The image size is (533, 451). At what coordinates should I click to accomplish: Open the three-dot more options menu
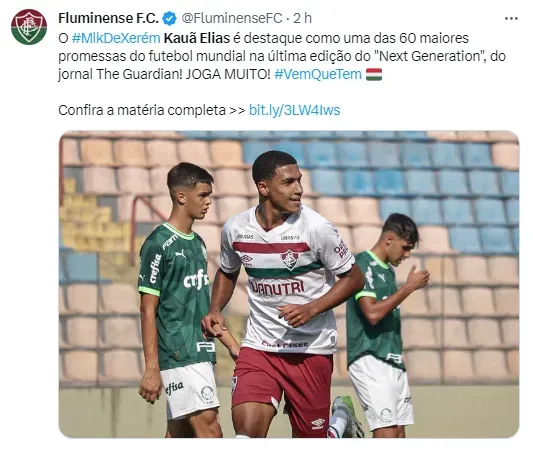pyautogui.click(x=511, y=19)
